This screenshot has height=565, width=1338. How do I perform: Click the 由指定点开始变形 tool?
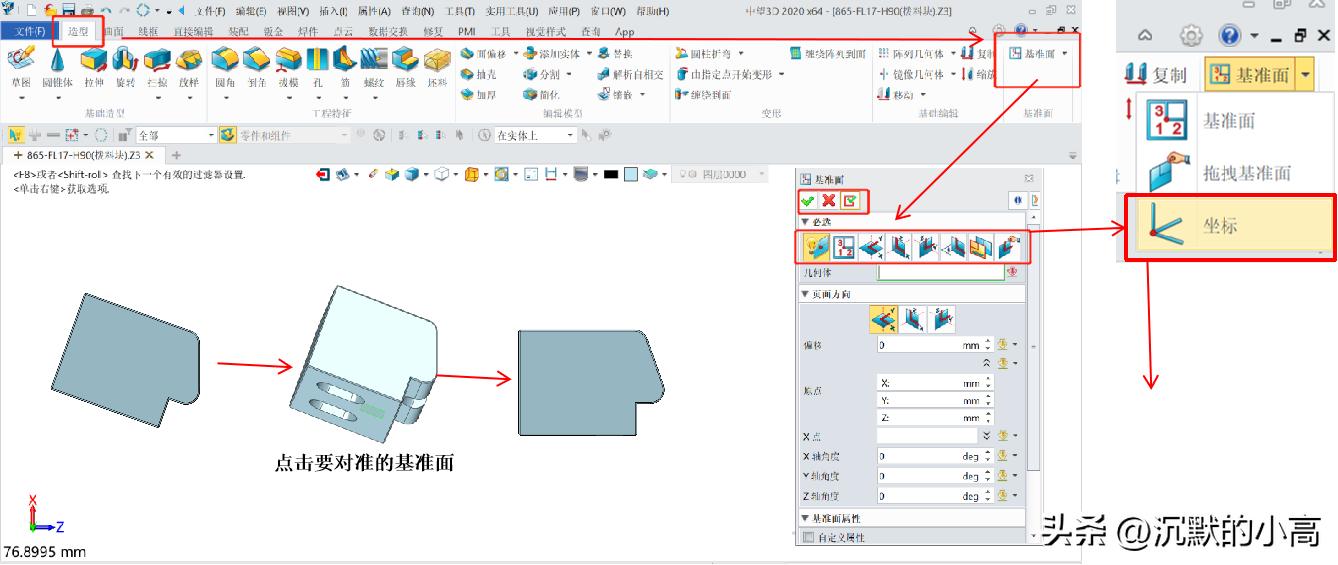pos(724,74)
